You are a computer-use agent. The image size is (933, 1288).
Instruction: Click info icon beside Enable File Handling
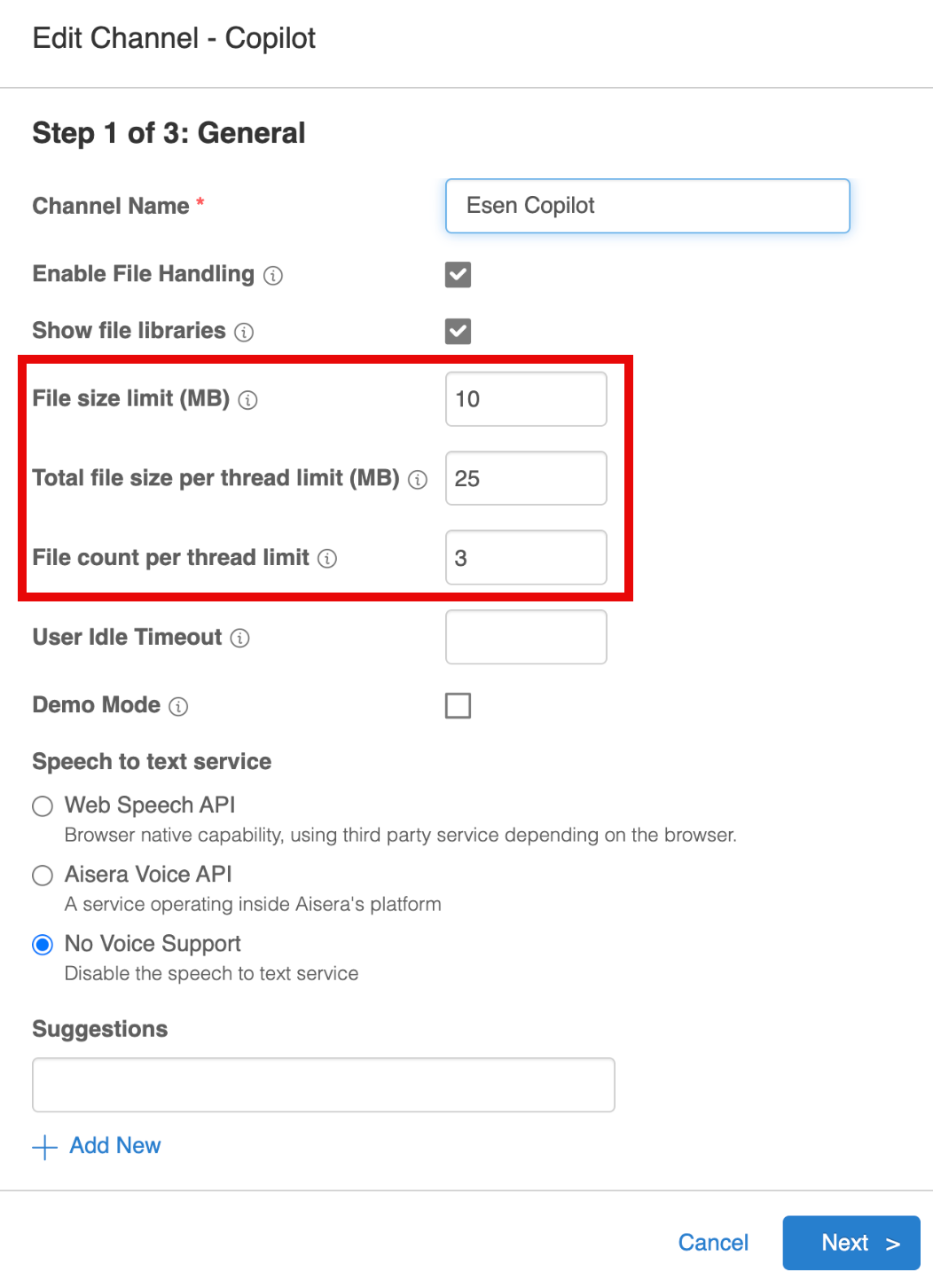pyautogui.click(x=273, y=276)
